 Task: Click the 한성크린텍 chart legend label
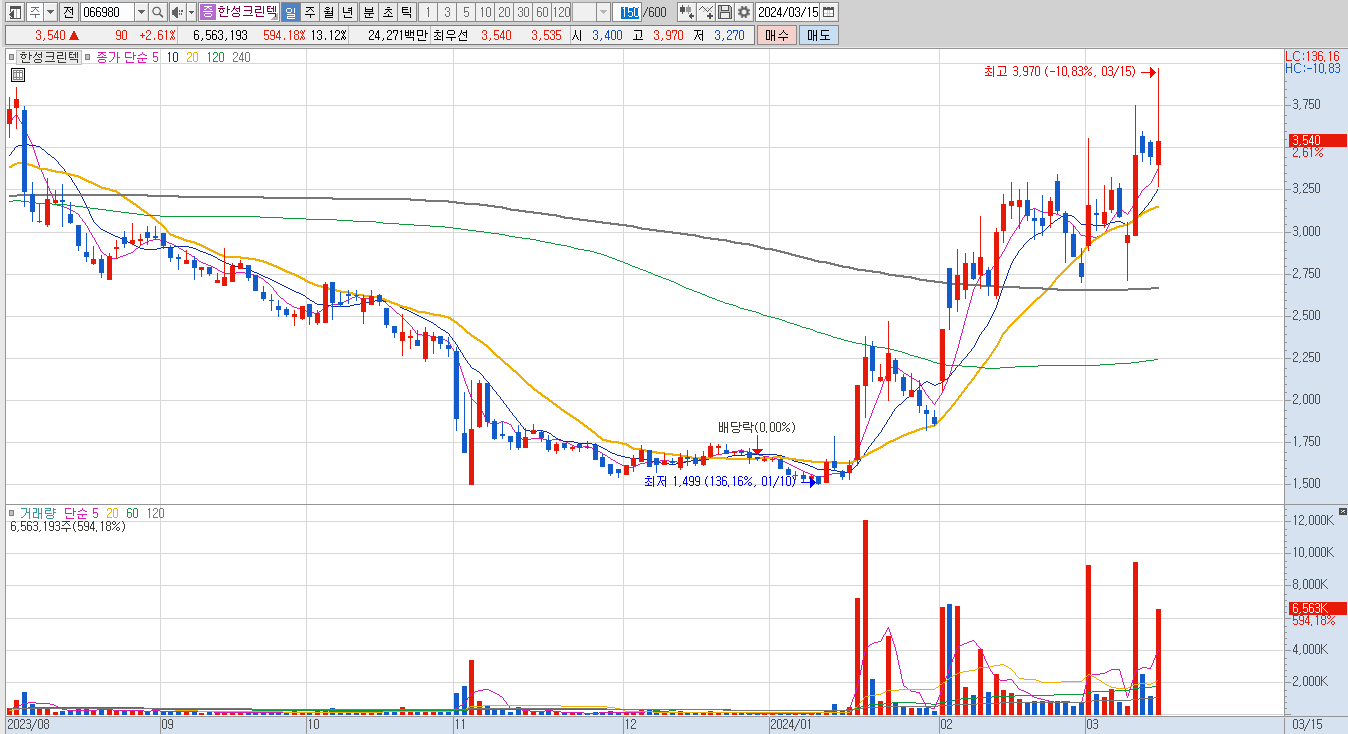pyautogui.click(x=49, y=57)
